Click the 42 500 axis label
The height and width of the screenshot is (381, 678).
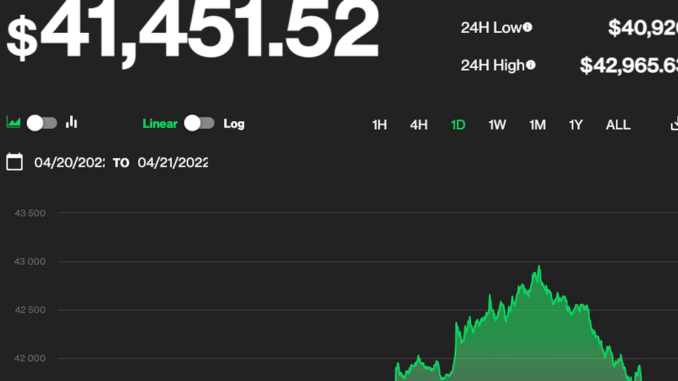coord(30,310)
